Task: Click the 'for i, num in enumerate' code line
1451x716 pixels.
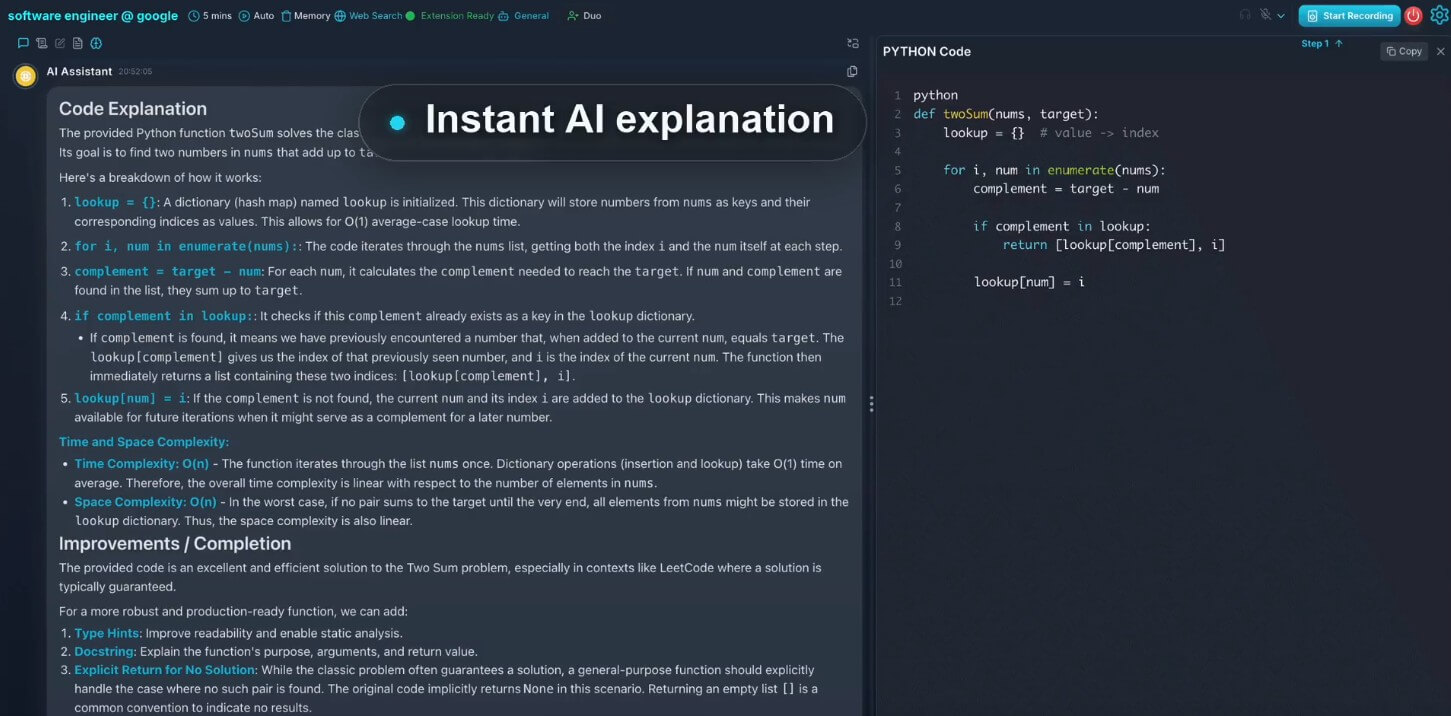Action: coord(1054,170)
